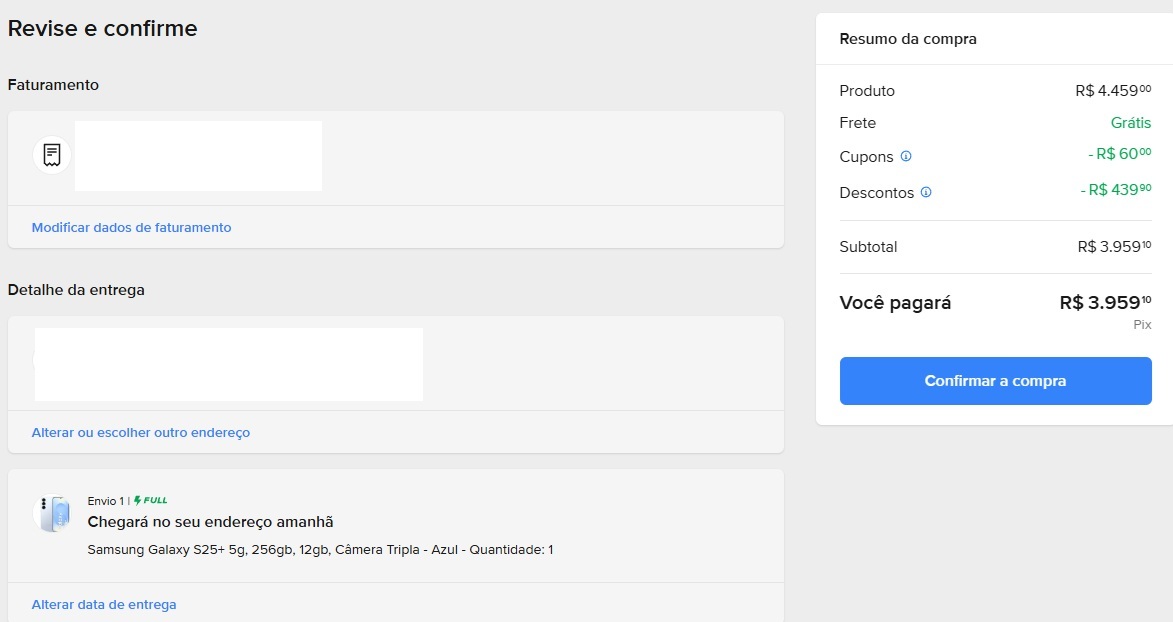The image size is (1173, 622).
Task: Select the coupon discount of R$ 60
Action: click(1119, 155)
